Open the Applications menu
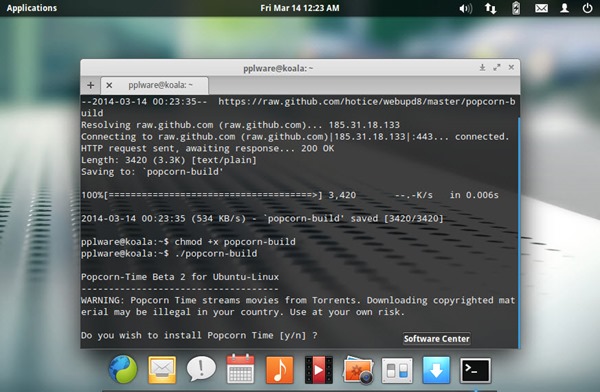 click(32, 8)
